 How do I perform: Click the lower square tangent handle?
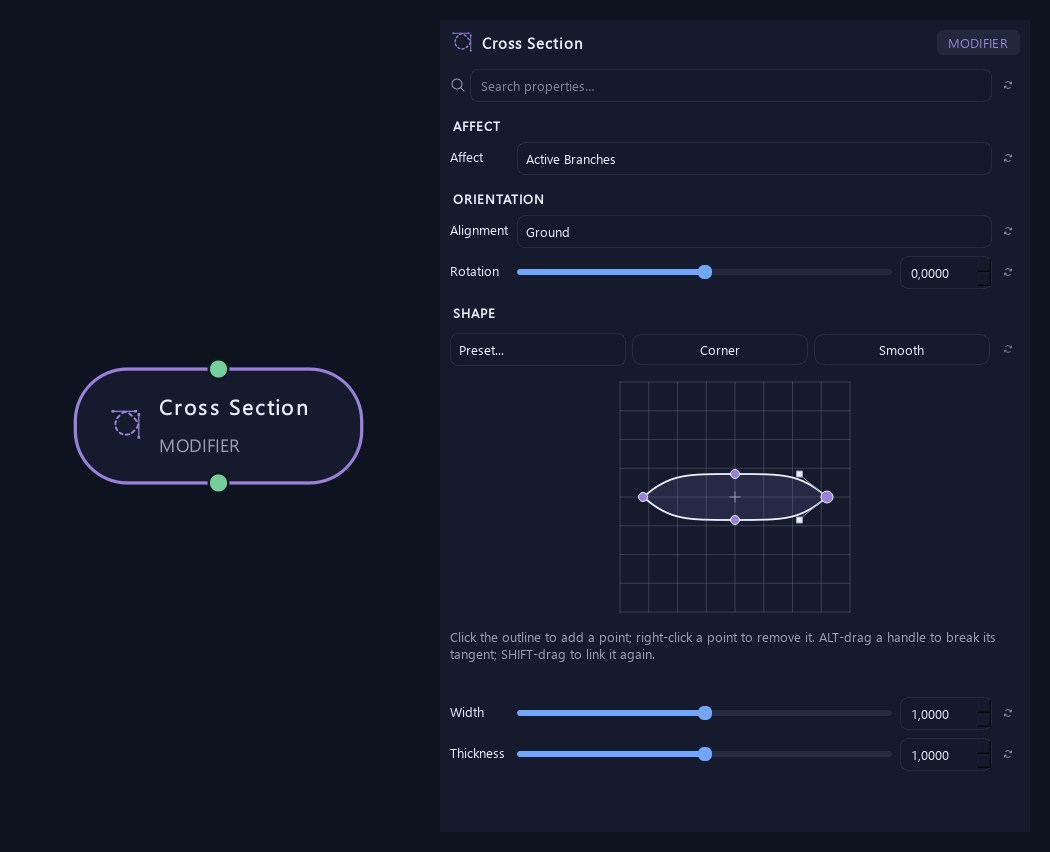pyautogui.click(x=799, y=520)
